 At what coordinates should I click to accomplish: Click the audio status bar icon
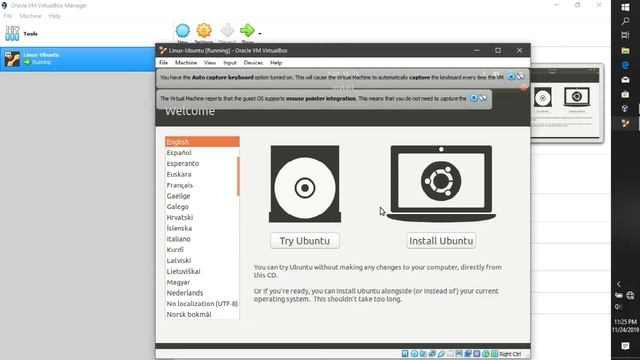(423, 354)
